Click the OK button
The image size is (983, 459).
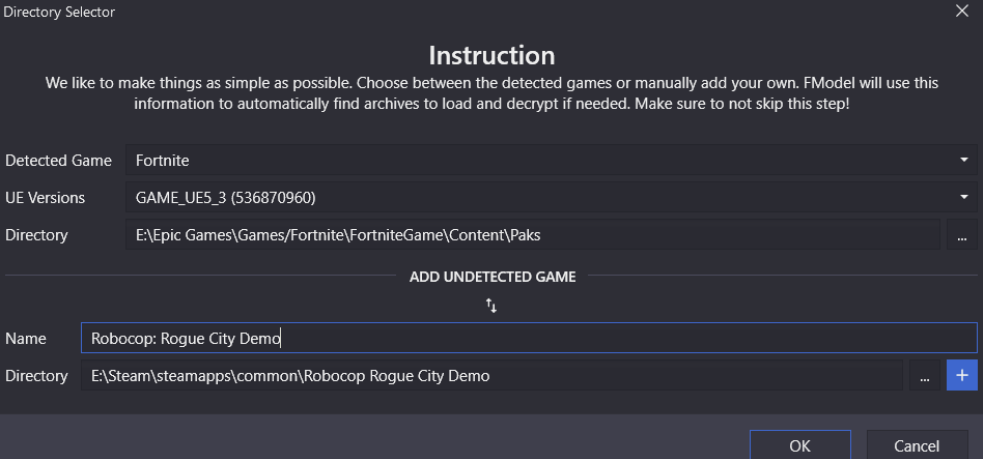tap(800, 445)
